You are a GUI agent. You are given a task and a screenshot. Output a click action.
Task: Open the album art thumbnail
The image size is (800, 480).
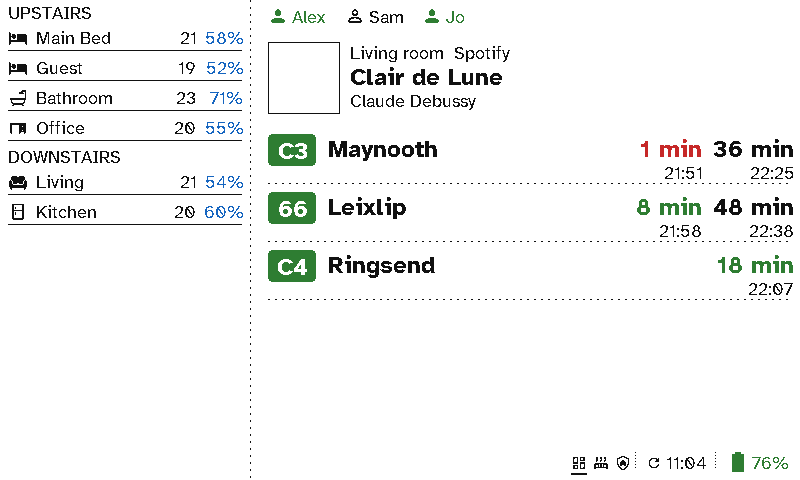click(304, 78)
